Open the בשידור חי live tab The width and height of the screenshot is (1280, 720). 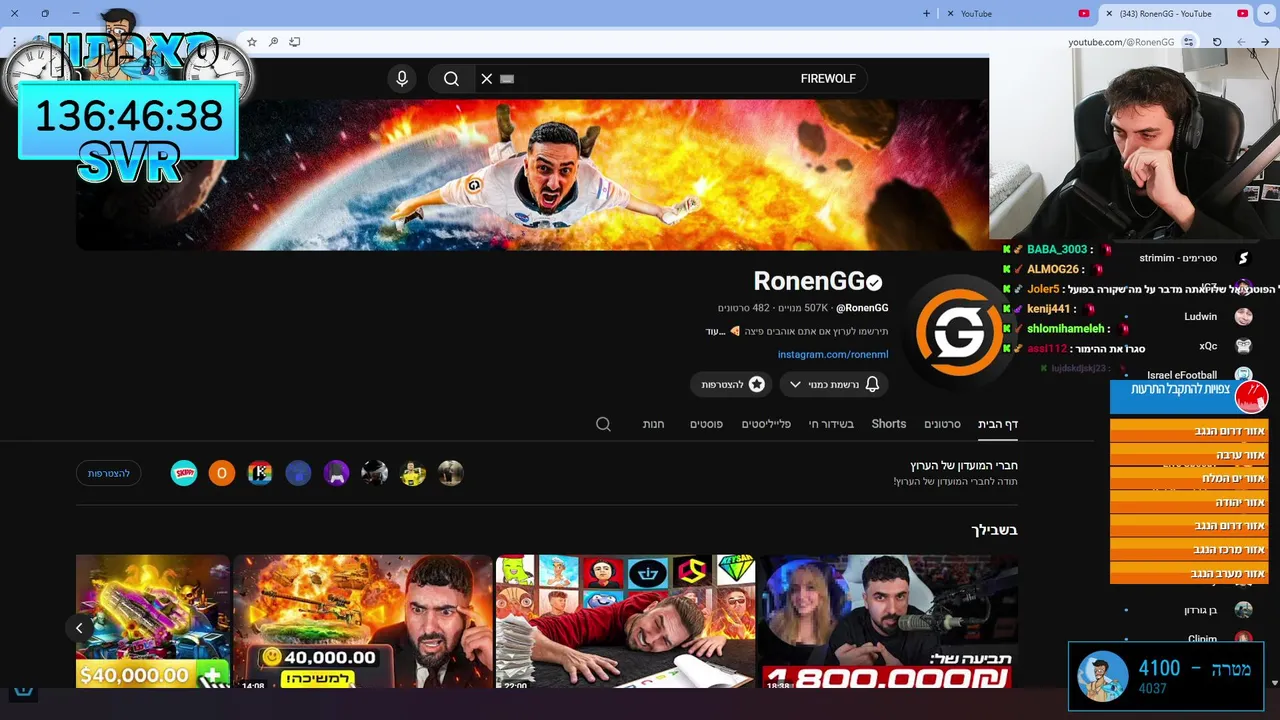831,424
